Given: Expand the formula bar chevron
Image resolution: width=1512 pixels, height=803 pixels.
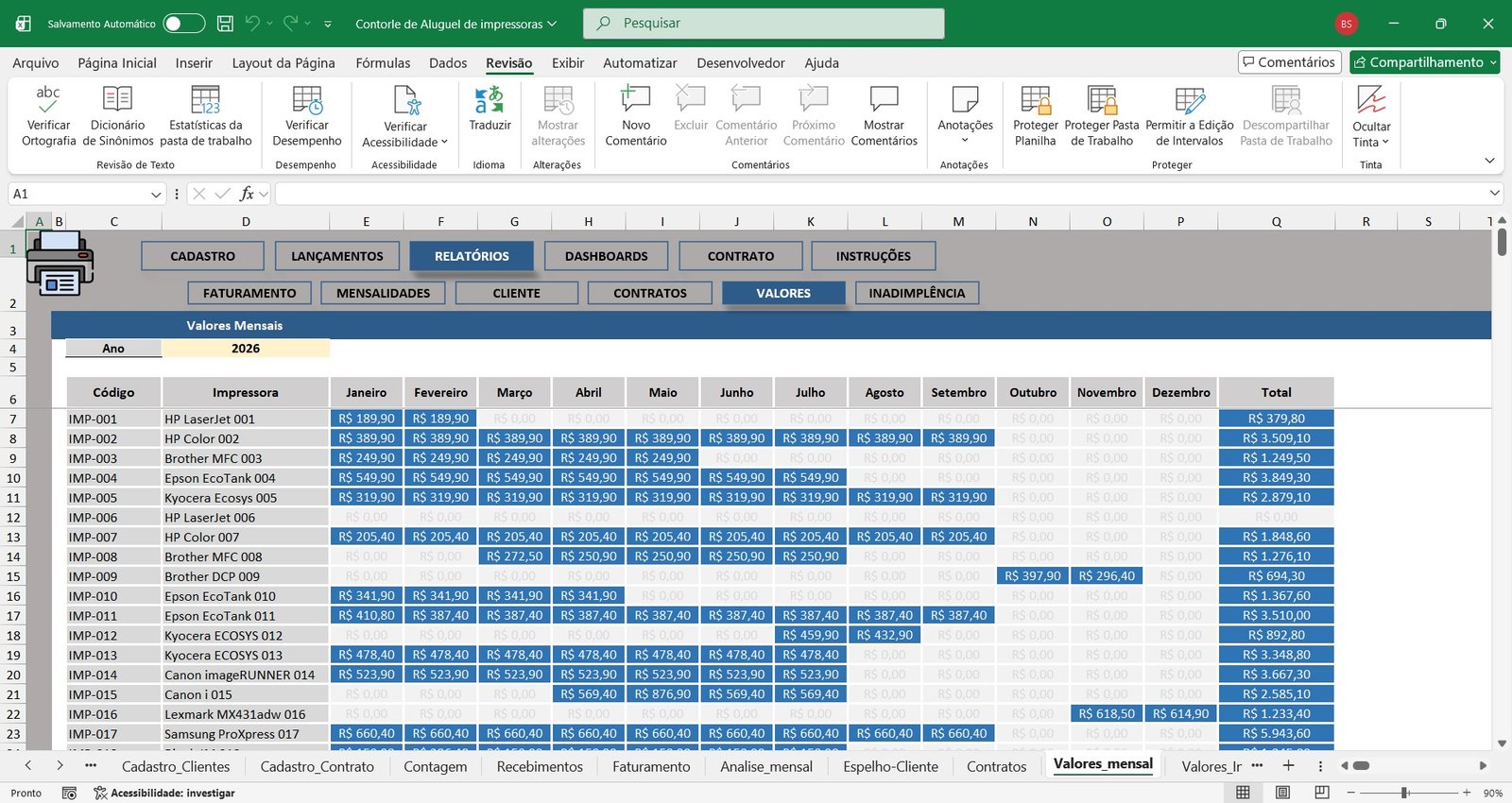Looking at the screenshot, I should click(1495, 194).
